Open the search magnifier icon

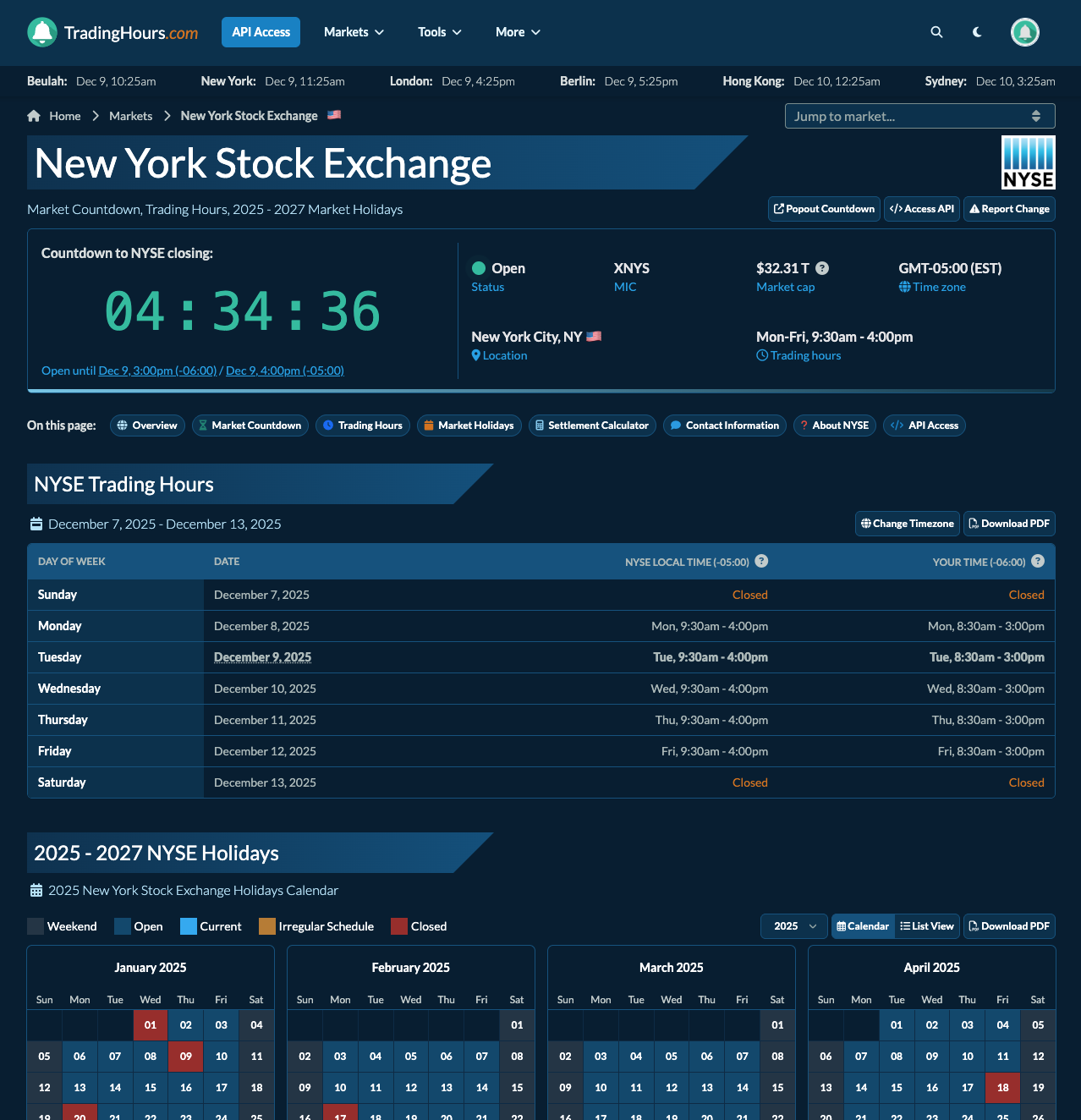(x=936, y=32)
